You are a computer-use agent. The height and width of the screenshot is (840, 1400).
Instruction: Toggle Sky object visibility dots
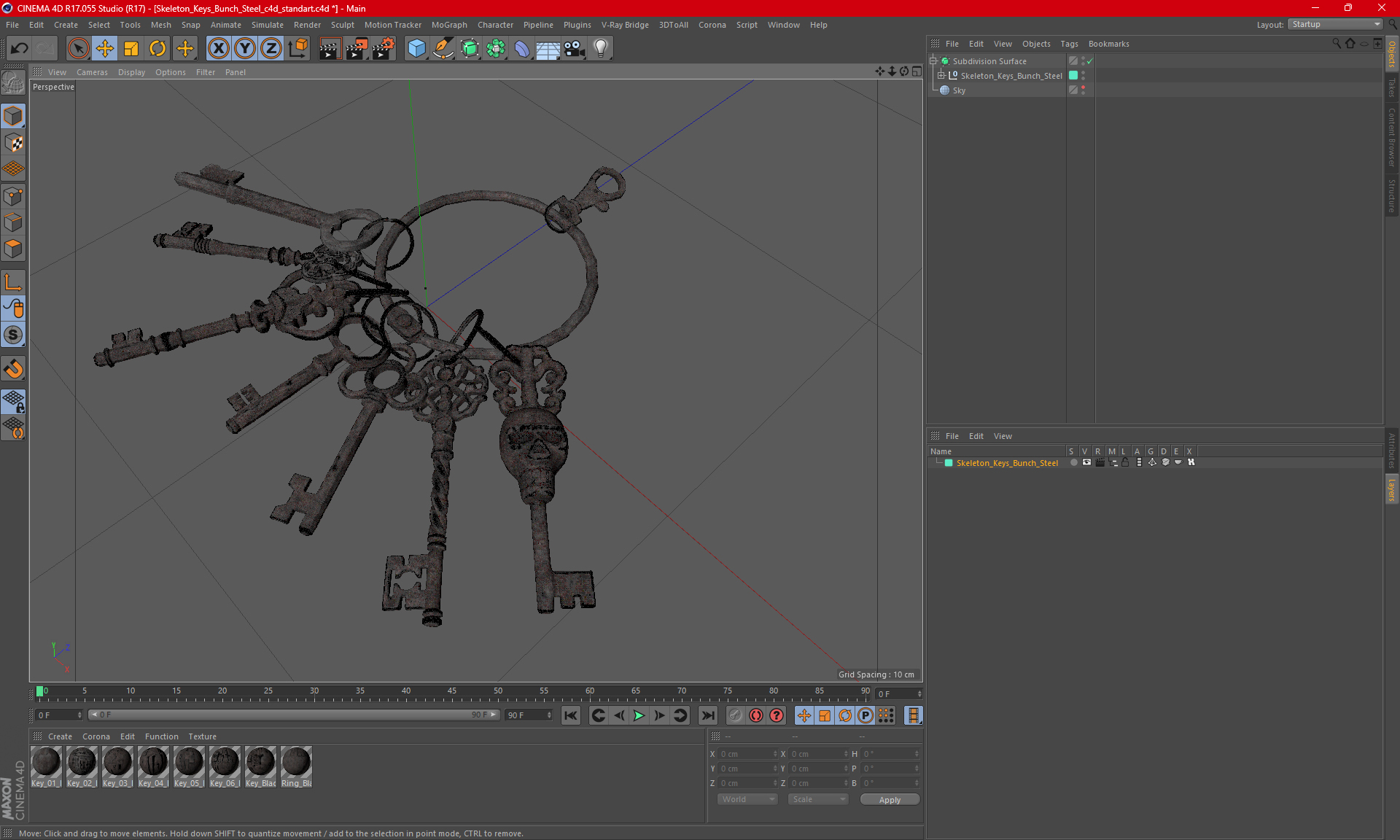click(x=1083, y=90)
